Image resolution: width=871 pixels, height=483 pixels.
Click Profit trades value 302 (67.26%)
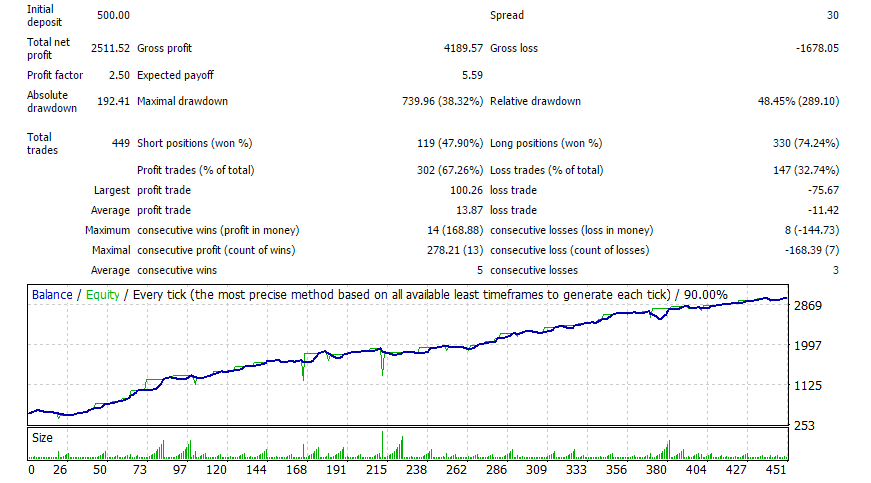(450, 170)
